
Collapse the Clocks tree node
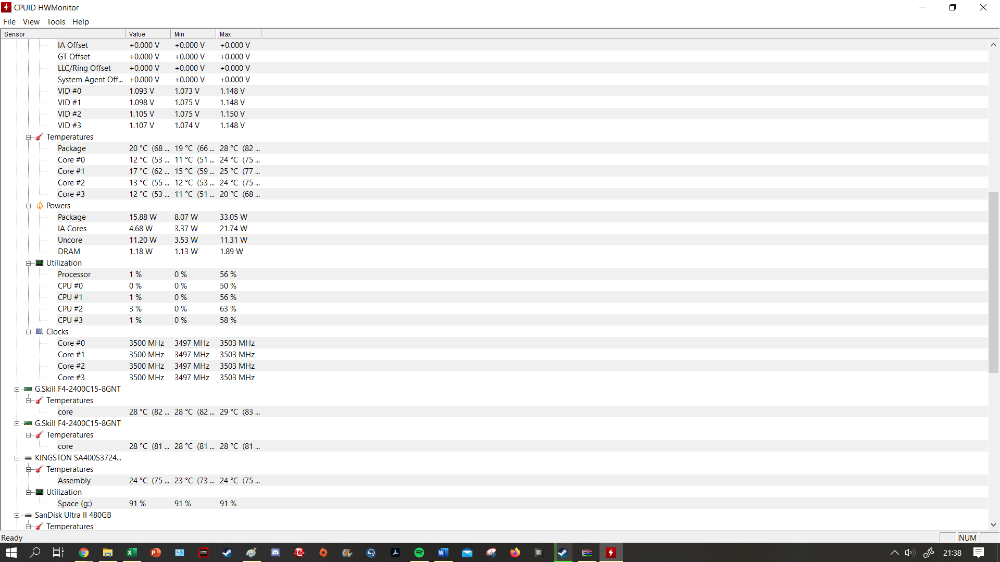coord(29,332)
